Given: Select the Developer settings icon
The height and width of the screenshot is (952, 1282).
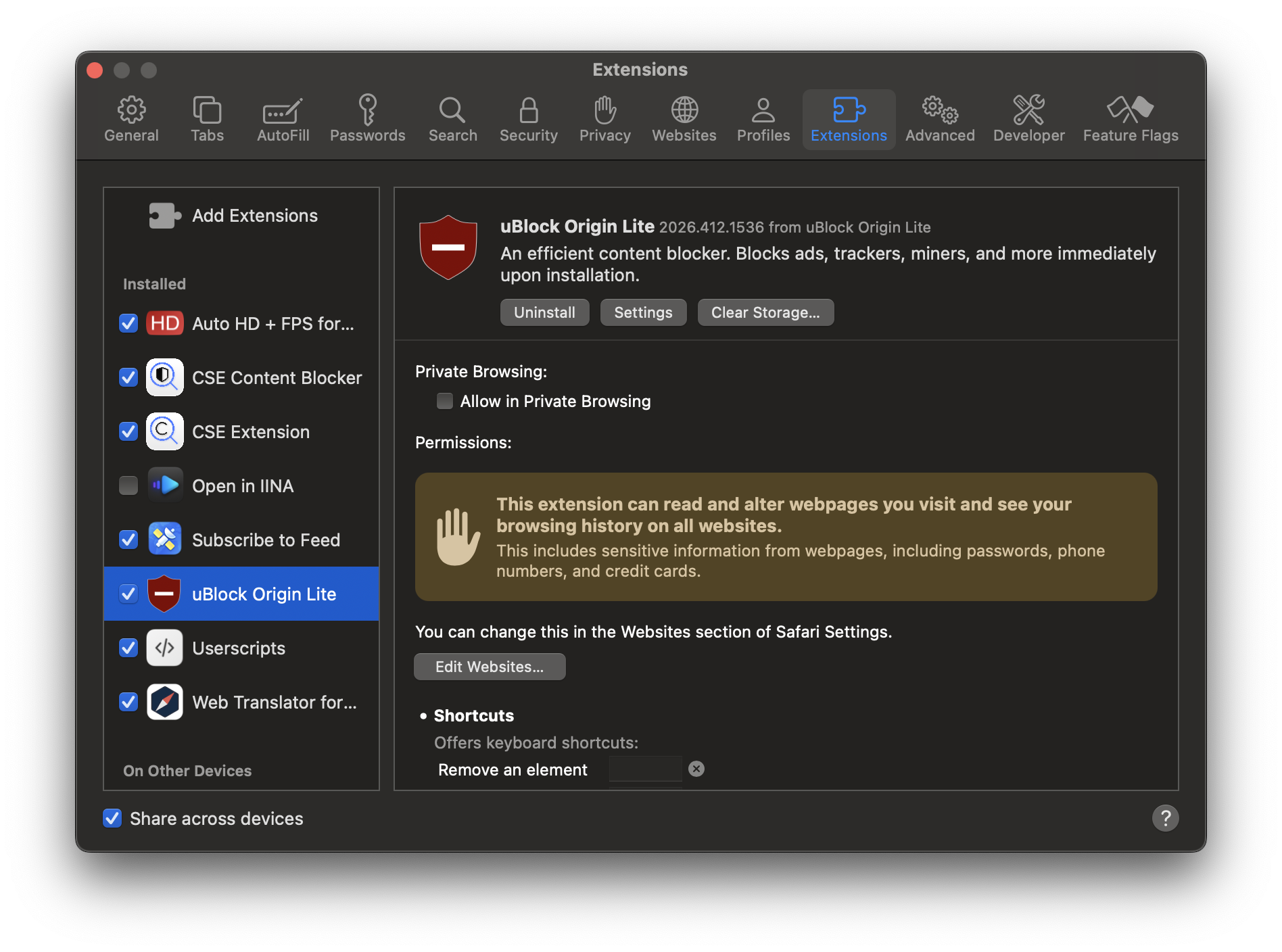Looking at the screenshot, I should click(x=1028, y=118).
